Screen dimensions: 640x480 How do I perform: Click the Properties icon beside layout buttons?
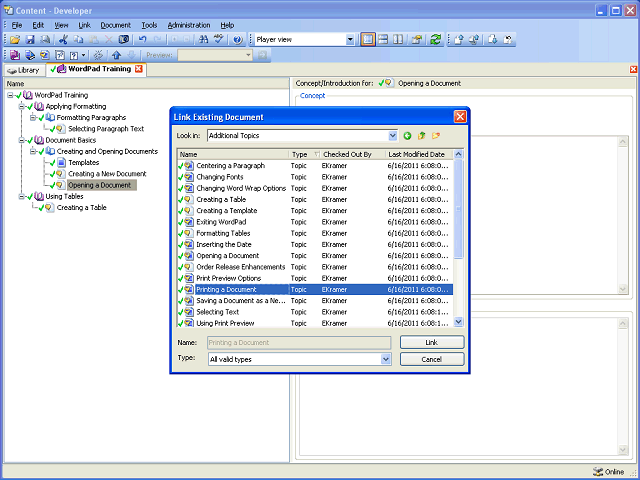tap(417, 39)
